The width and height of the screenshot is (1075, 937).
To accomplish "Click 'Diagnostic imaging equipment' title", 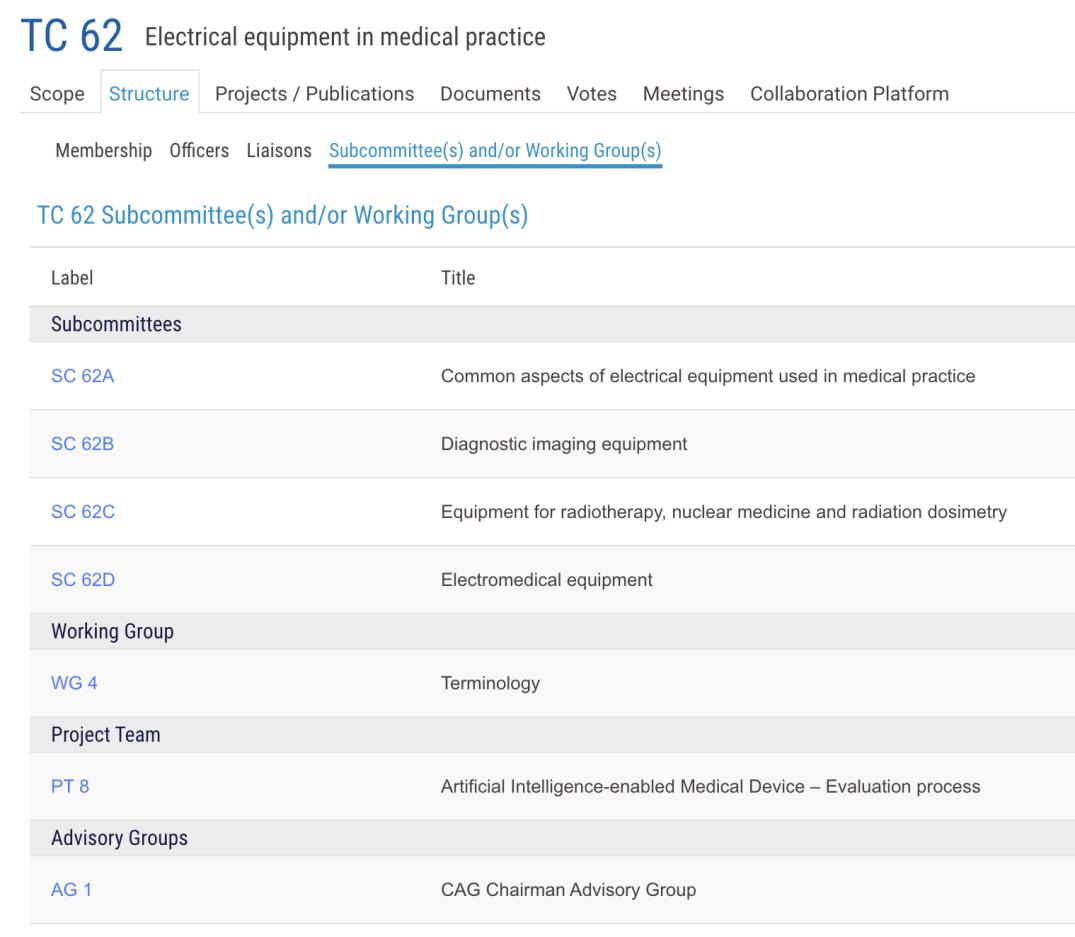I will pos(564,443).
